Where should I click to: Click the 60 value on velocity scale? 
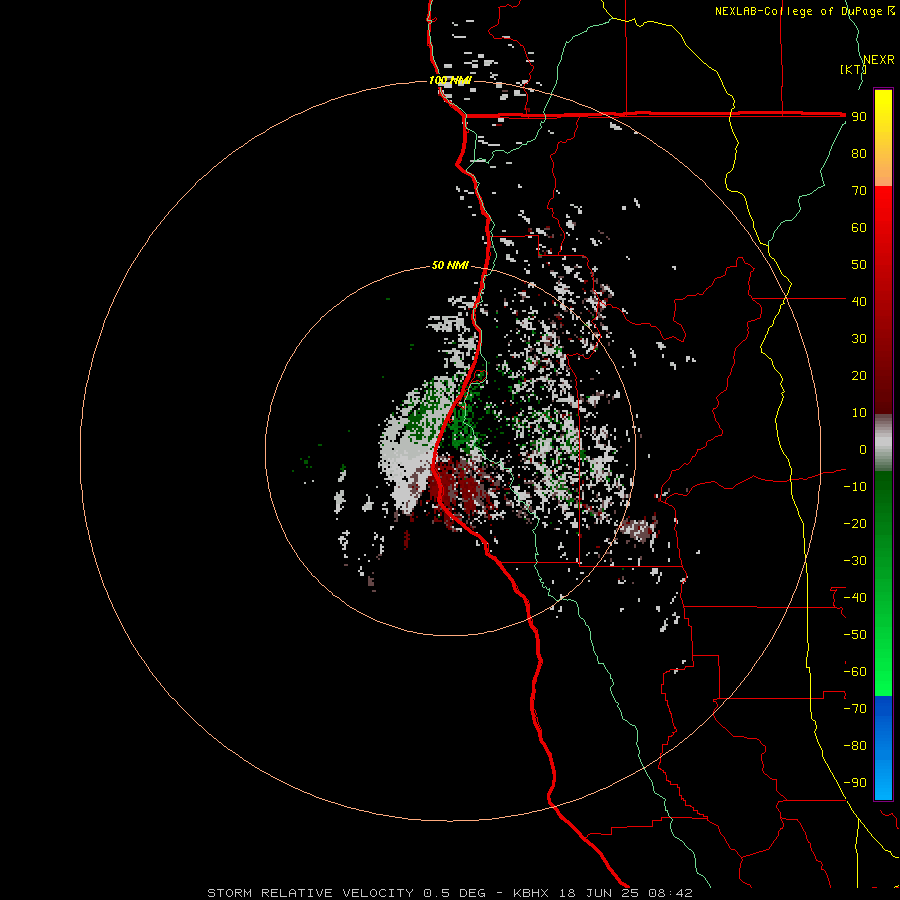(859, 228)
